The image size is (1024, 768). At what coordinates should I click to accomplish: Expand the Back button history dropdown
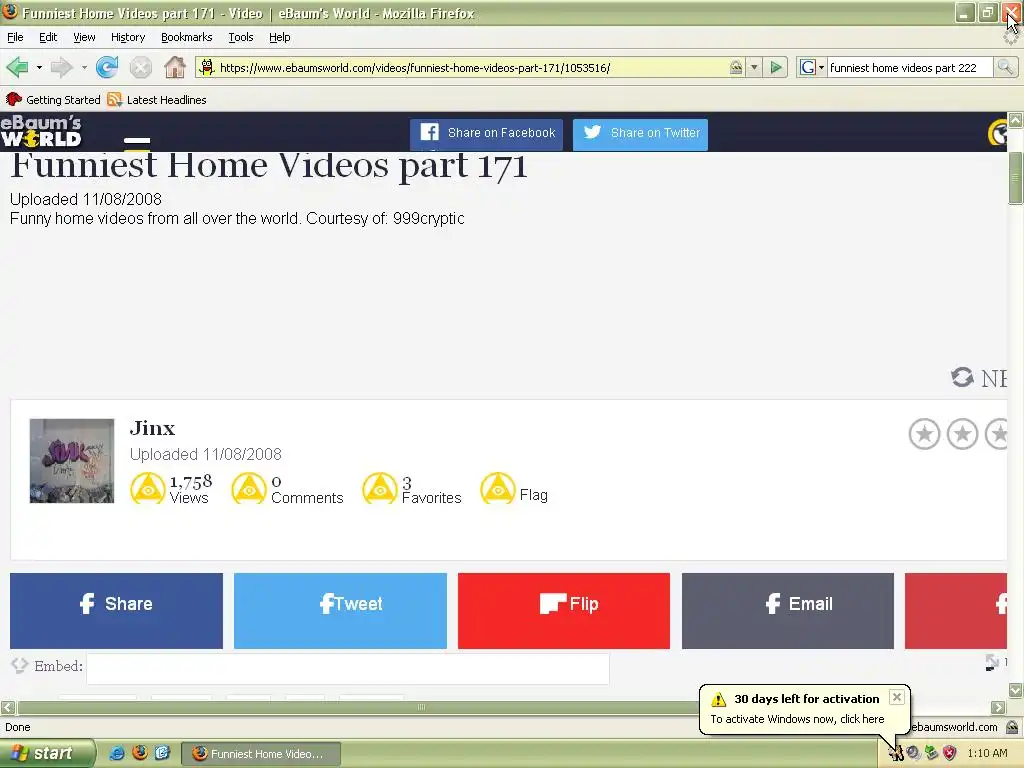click(x=39, y=67)
